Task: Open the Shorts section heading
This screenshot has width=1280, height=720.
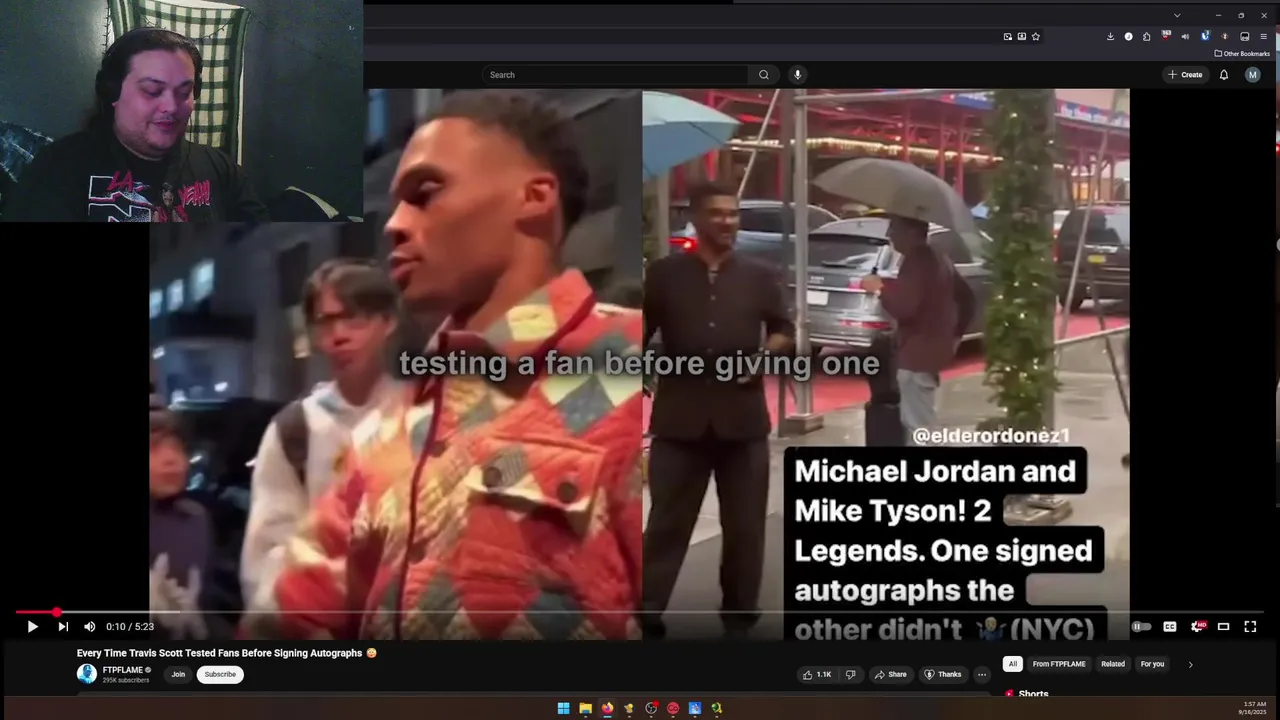Action: coord(1033,694)
